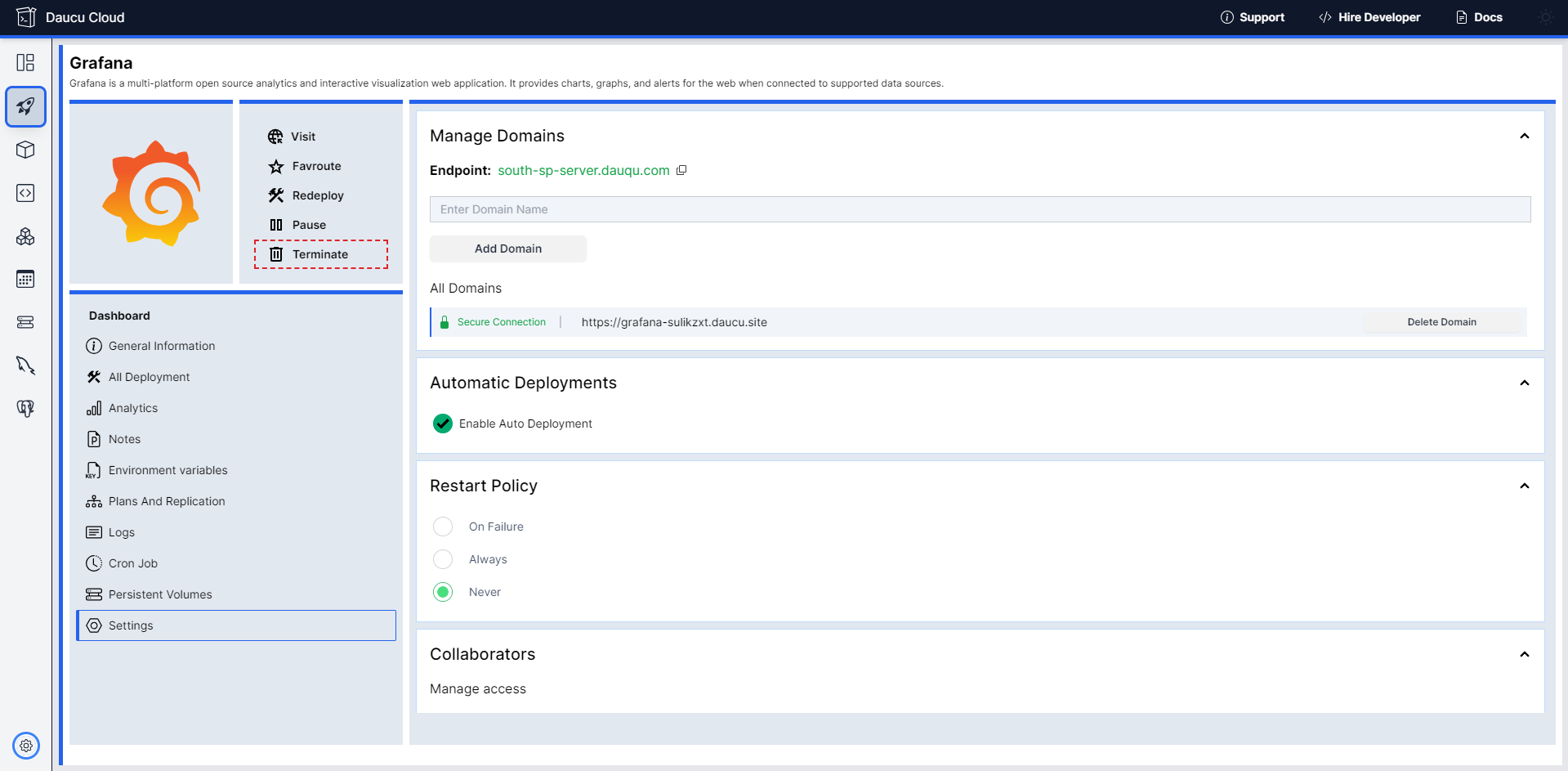
Task: Open the Support link
Action: pos(1253,17)
